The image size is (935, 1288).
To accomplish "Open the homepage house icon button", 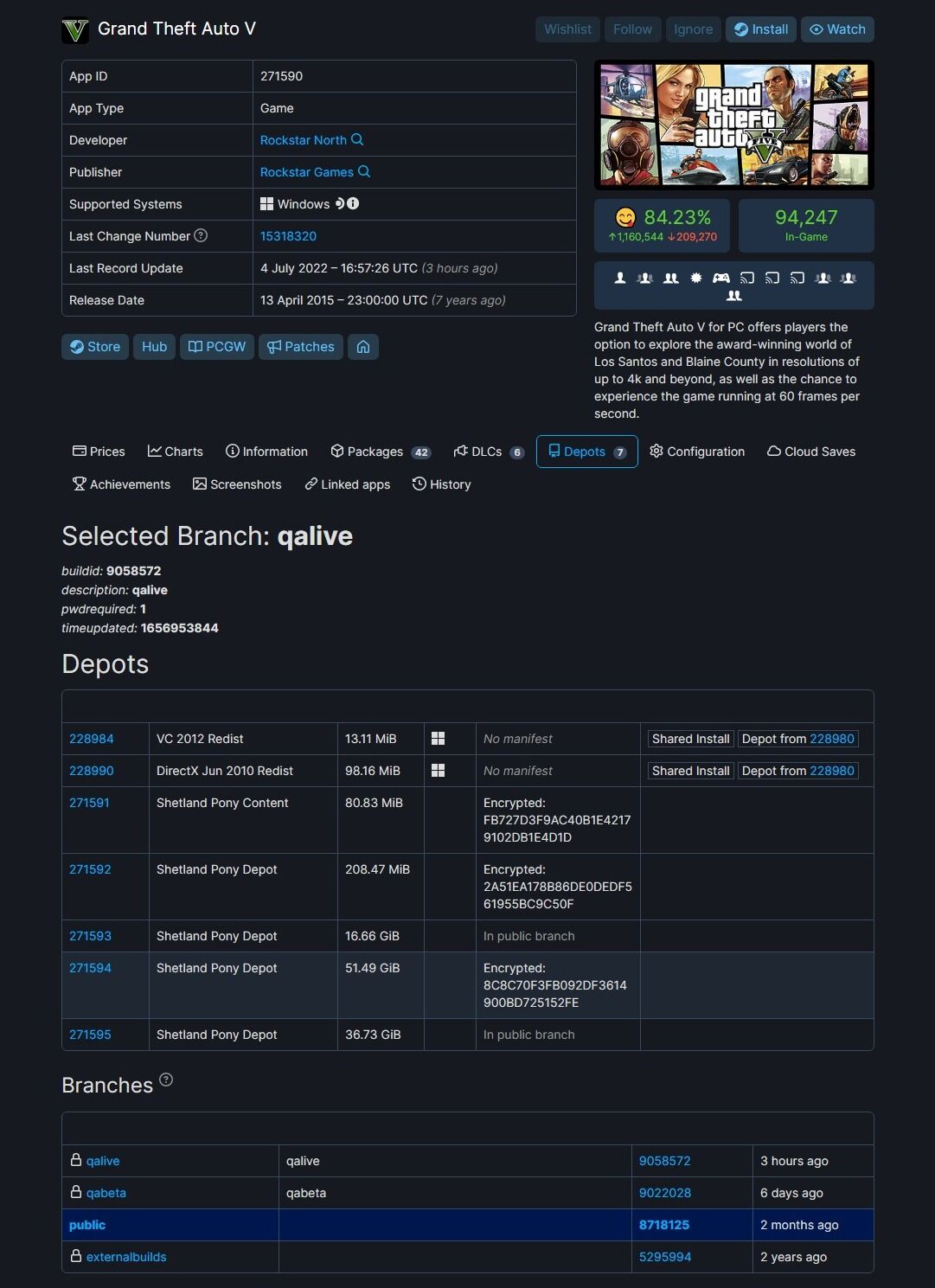I will 363,347.
